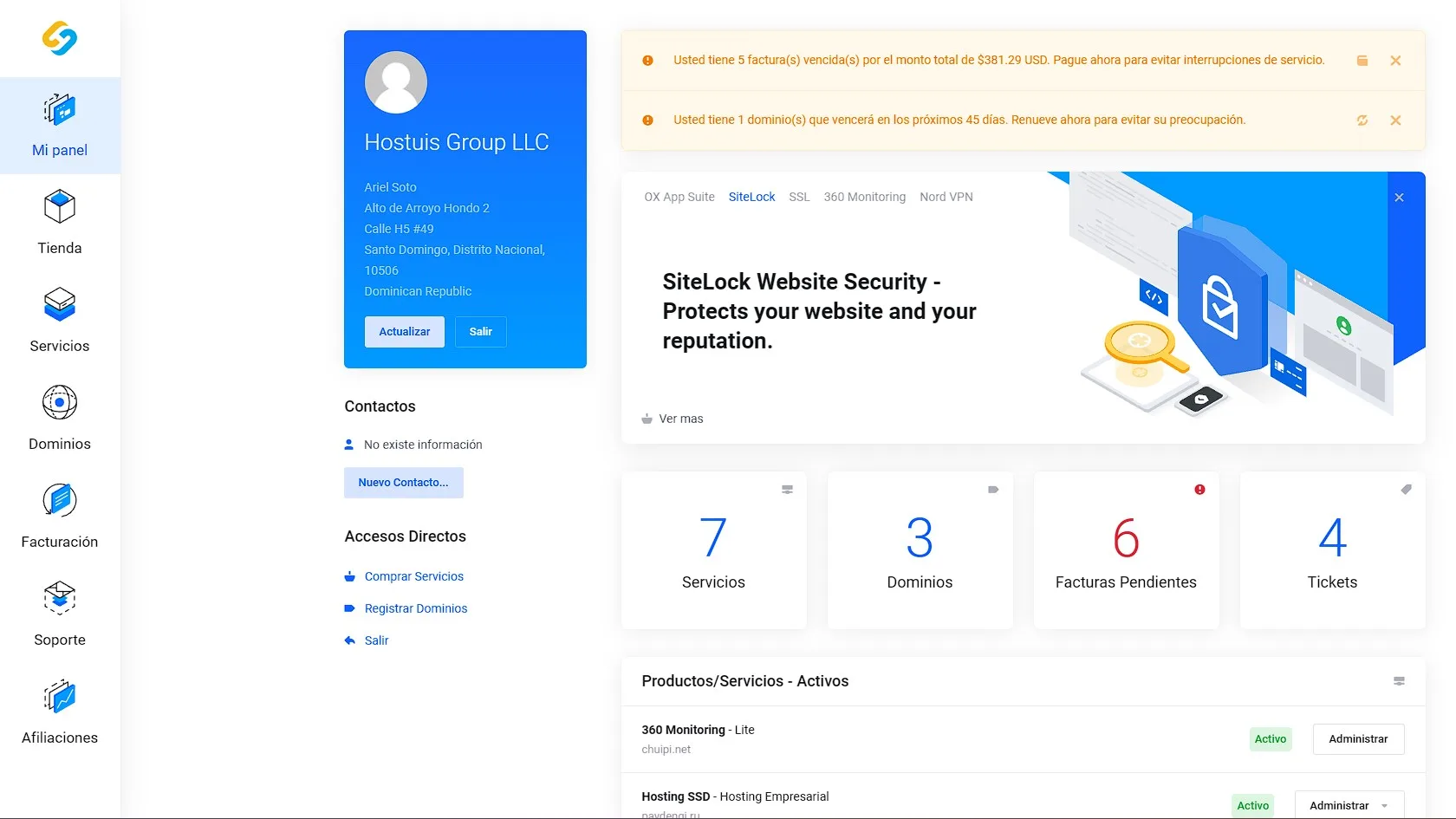
Task: Click the basket icon beside Comprar Servicios
Action: pyautogui.click(x=349, y=576)
